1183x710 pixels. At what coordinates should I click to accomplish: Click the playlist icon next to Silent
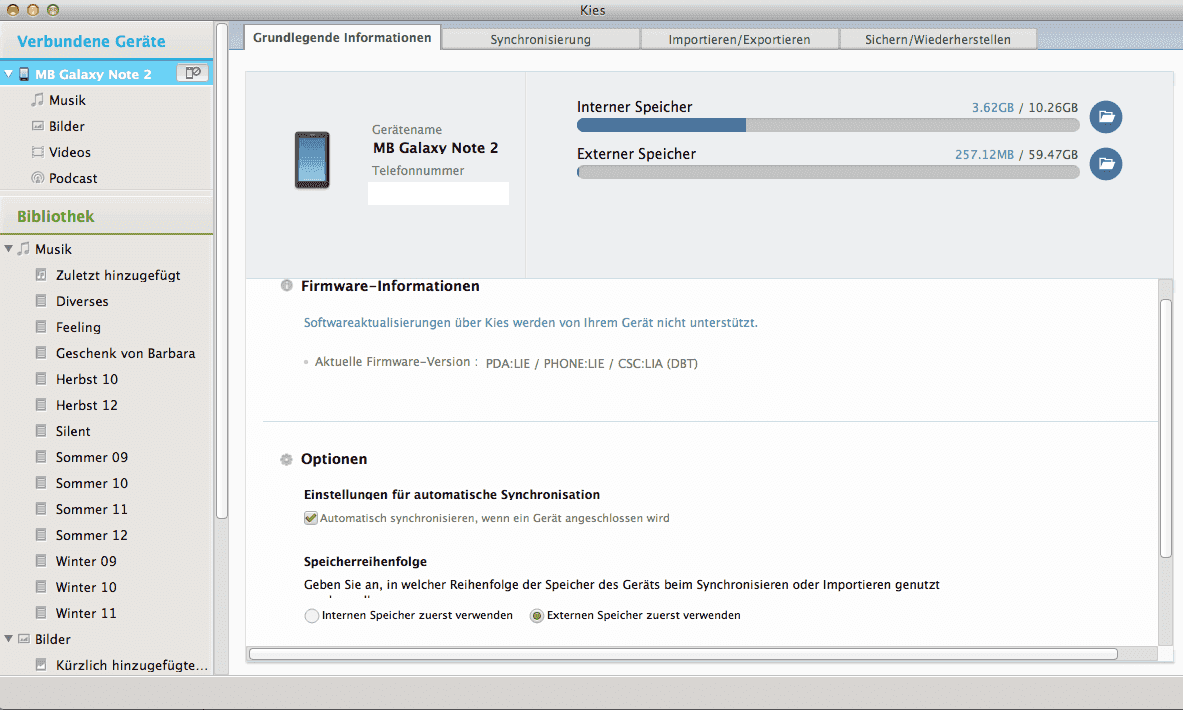click(x=41, y=431)
